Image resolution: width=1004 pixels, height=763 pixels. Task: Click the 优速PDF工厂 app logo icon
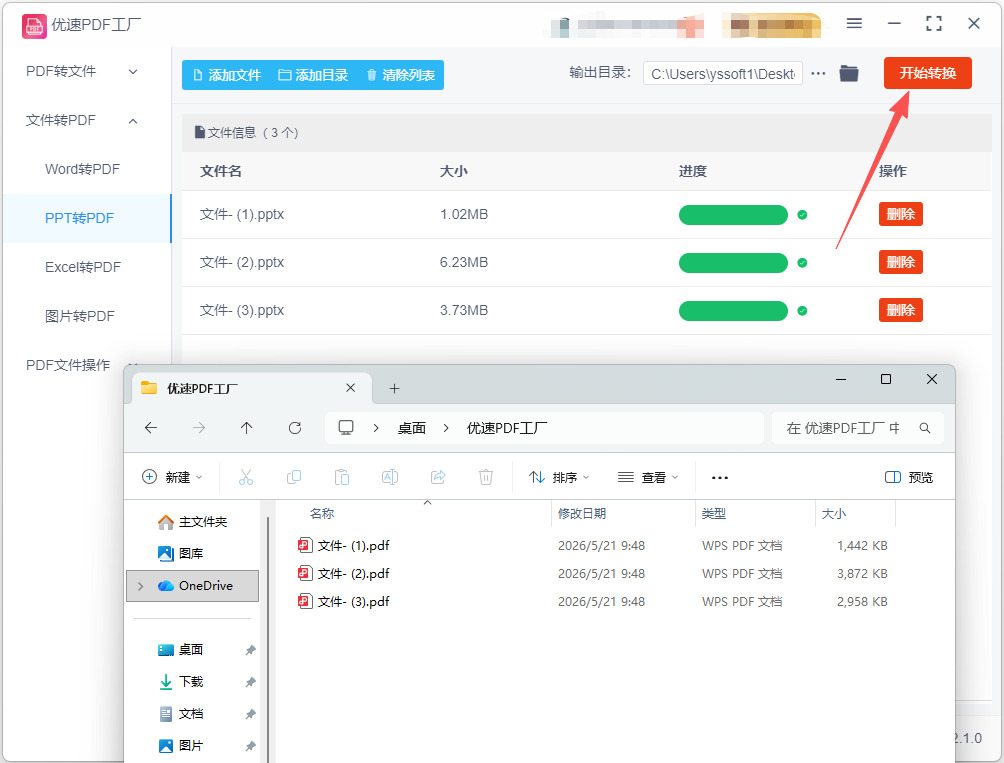coord(34,26)
